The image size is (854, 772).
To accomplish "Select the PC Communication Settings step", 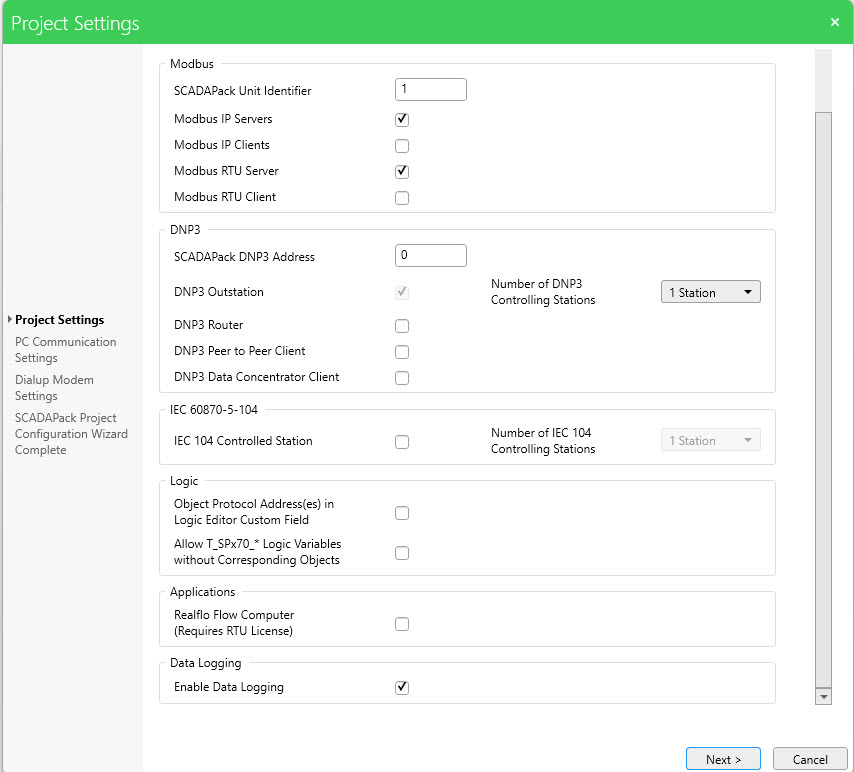I will tap(65, 350).
